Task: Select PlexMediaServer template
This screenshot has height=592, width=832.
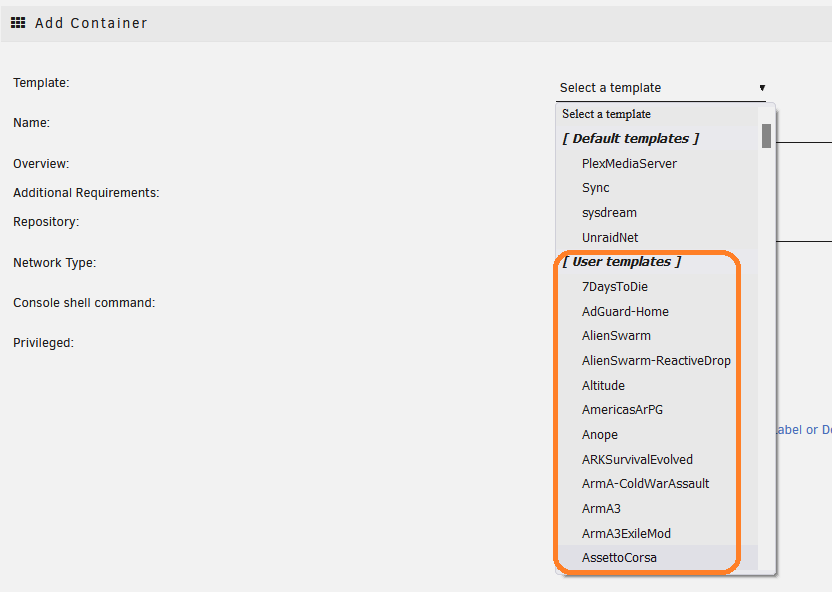Action: coord(657,163)
